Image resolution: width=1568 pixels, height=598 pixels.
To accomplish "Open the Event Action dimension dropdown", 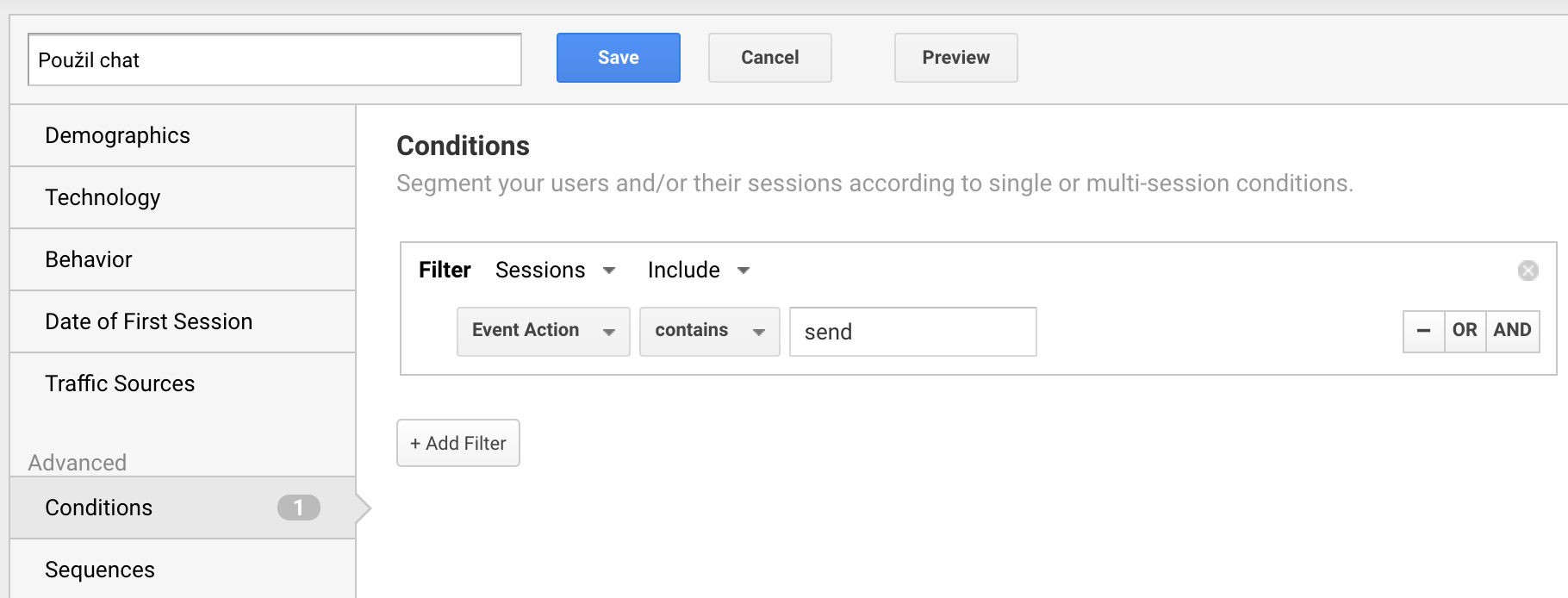I will click(543, 331).
